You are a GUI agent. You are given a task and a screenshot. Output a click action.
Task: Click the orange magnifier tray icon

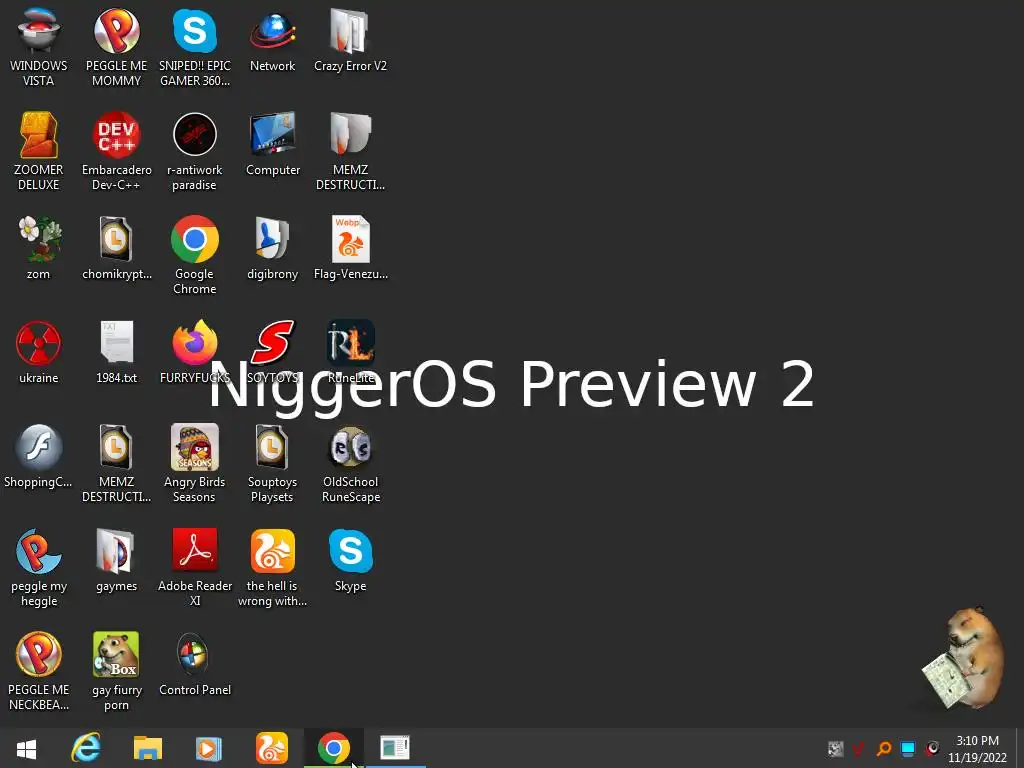click(x=884, y=748)
